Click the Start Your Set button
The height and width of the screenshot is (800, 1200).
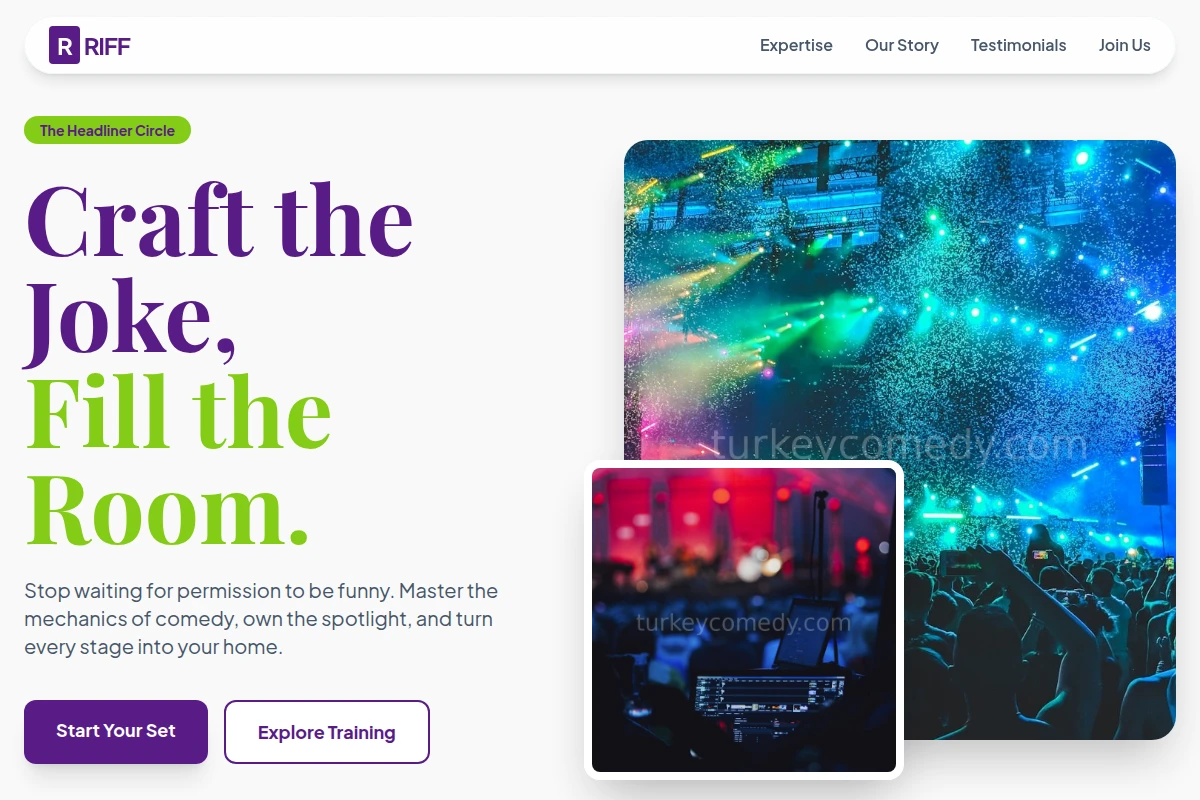tap(116, 731)
